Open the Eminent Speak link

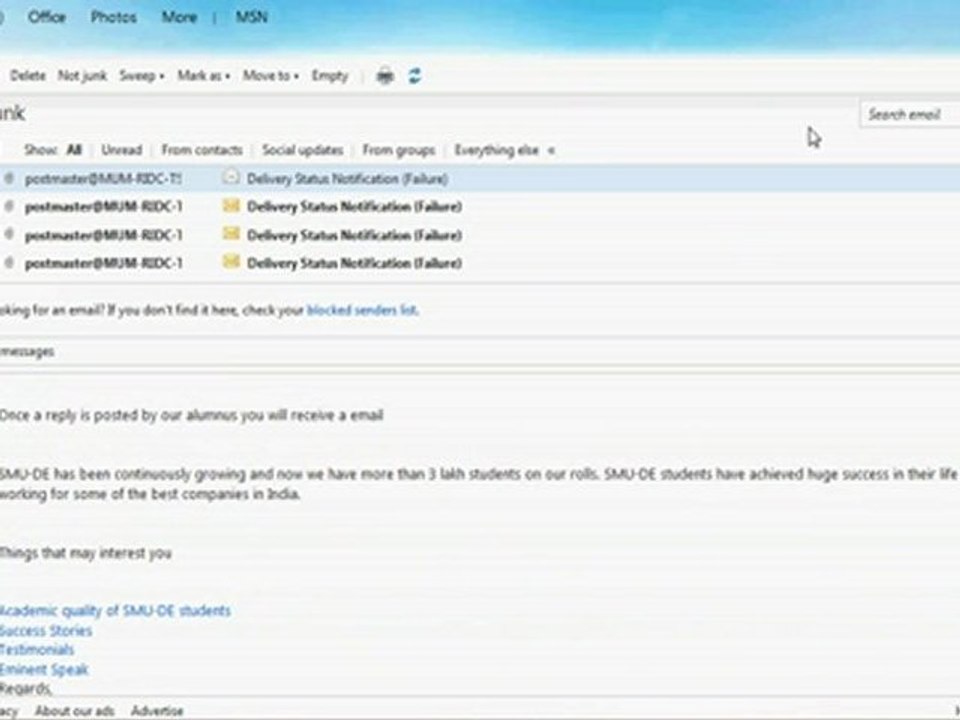point(43,669)
